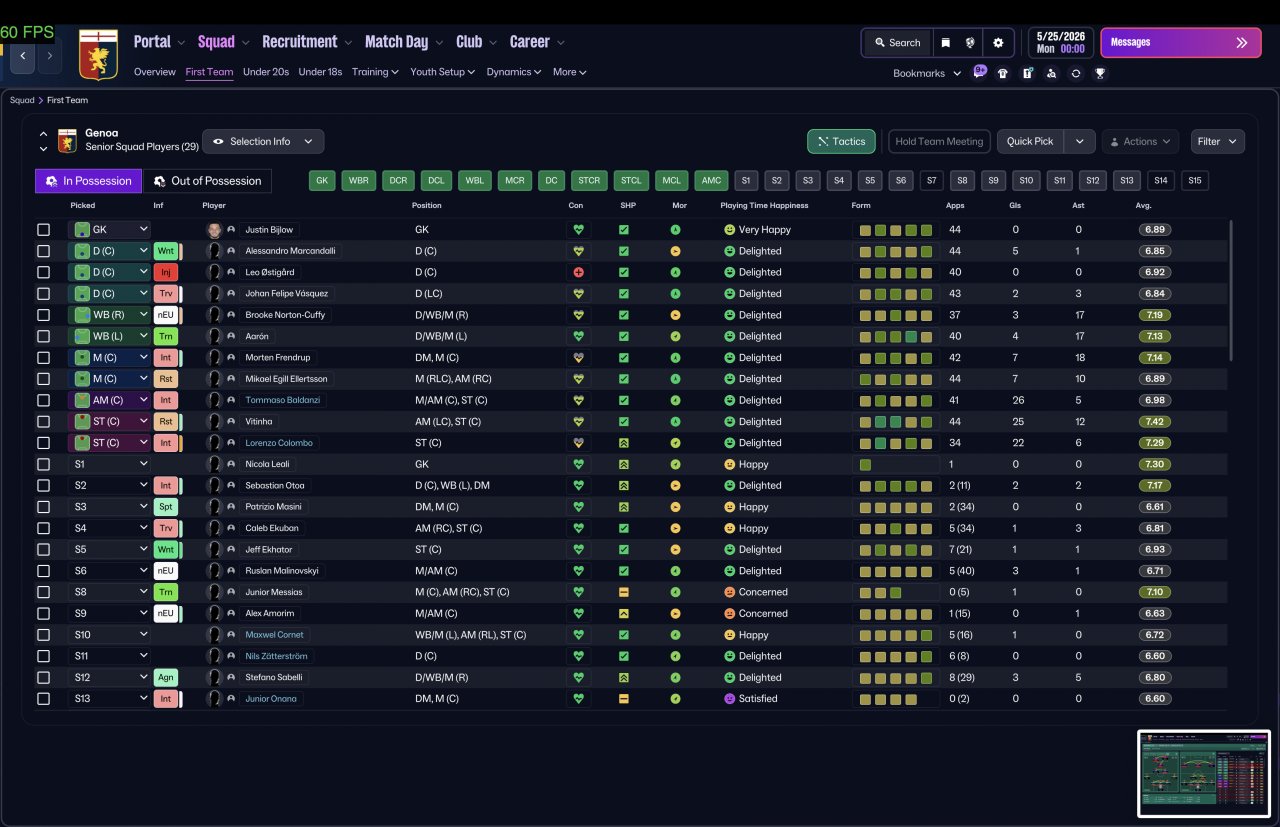Click the condition heart icon for Vitinha
Image resolution: width=1280 pixels, height=827 pixels.
[578, 421]
